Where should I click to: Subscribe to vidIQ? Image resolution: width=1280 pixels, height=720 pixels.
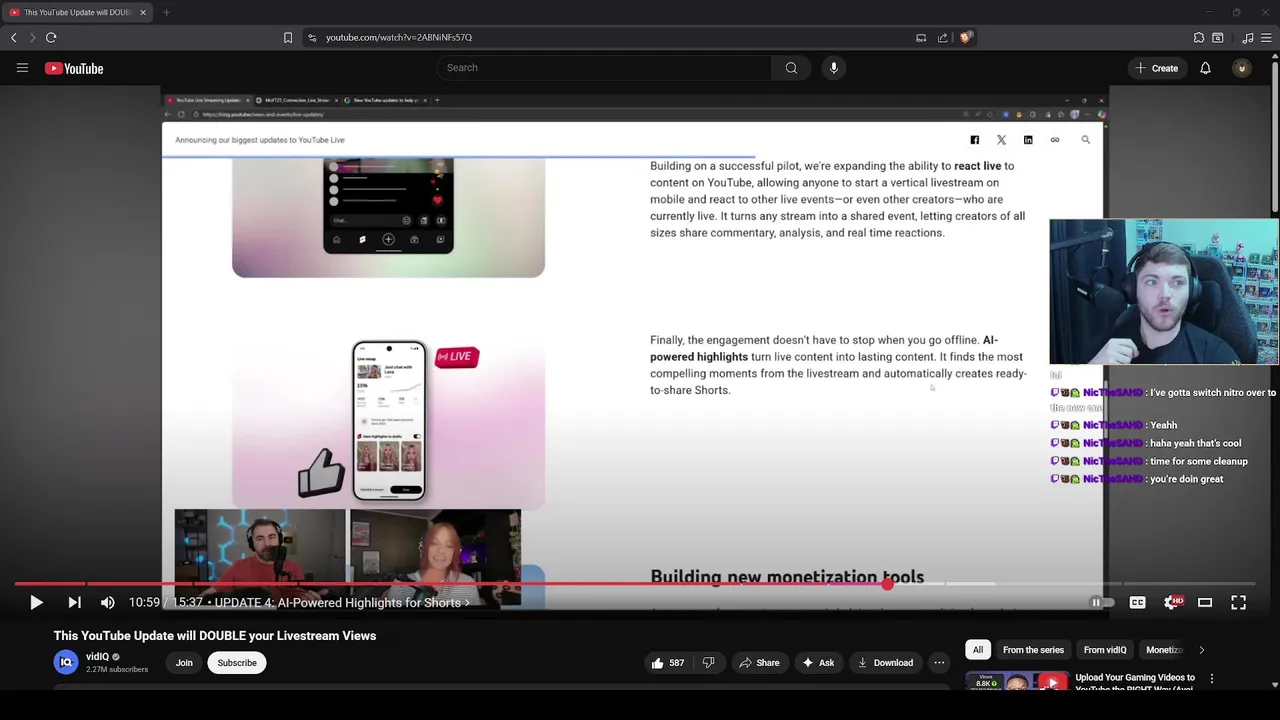[x=237, y=663]
